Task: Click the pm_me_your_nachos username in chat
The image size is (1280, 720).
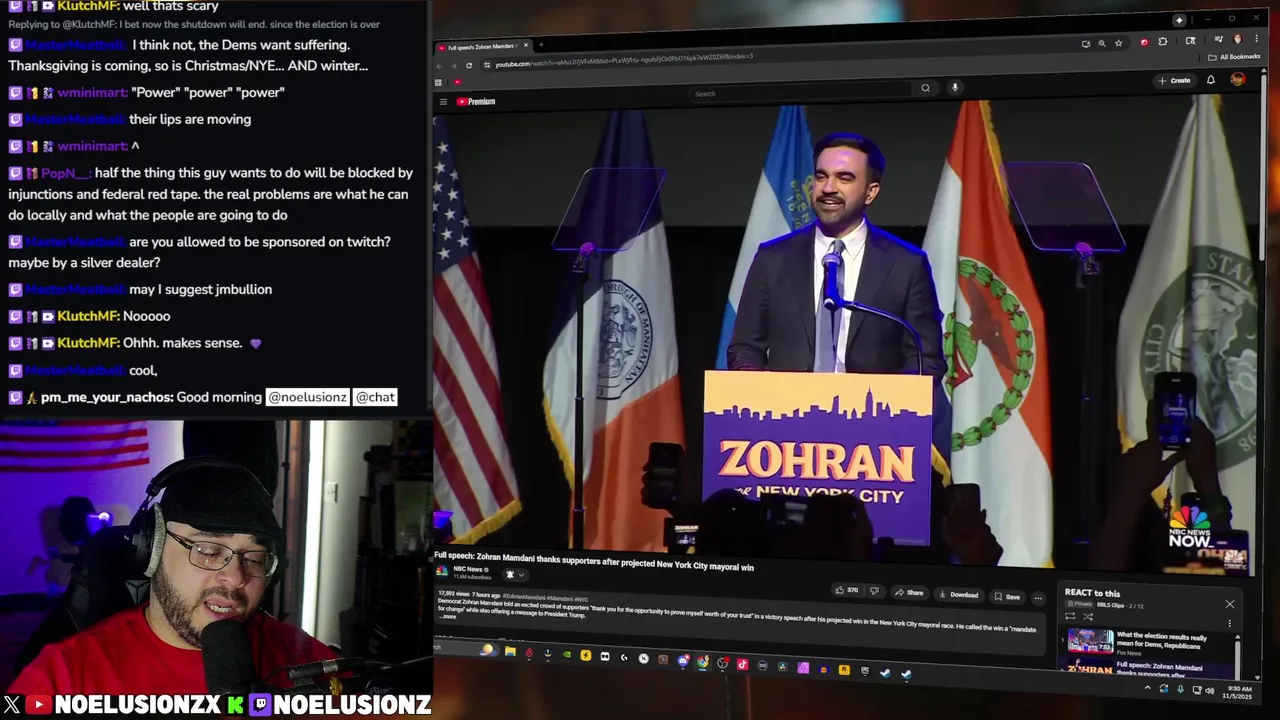Action: pos(106,397)
